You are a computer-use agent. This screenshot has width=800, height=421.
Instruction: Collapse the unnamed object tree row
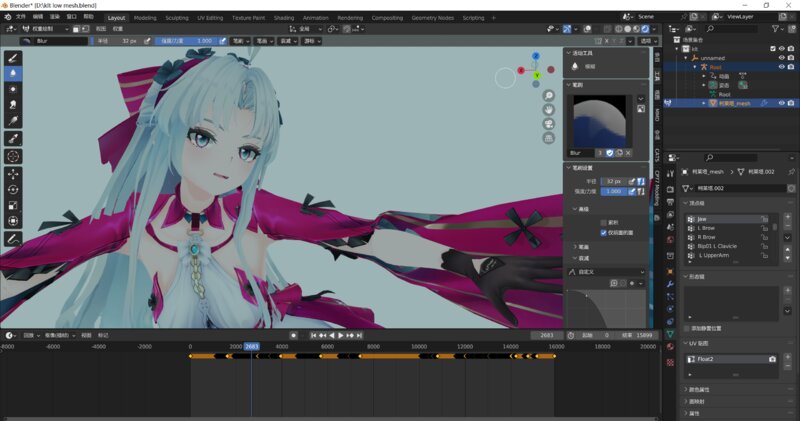pos(686,58)
